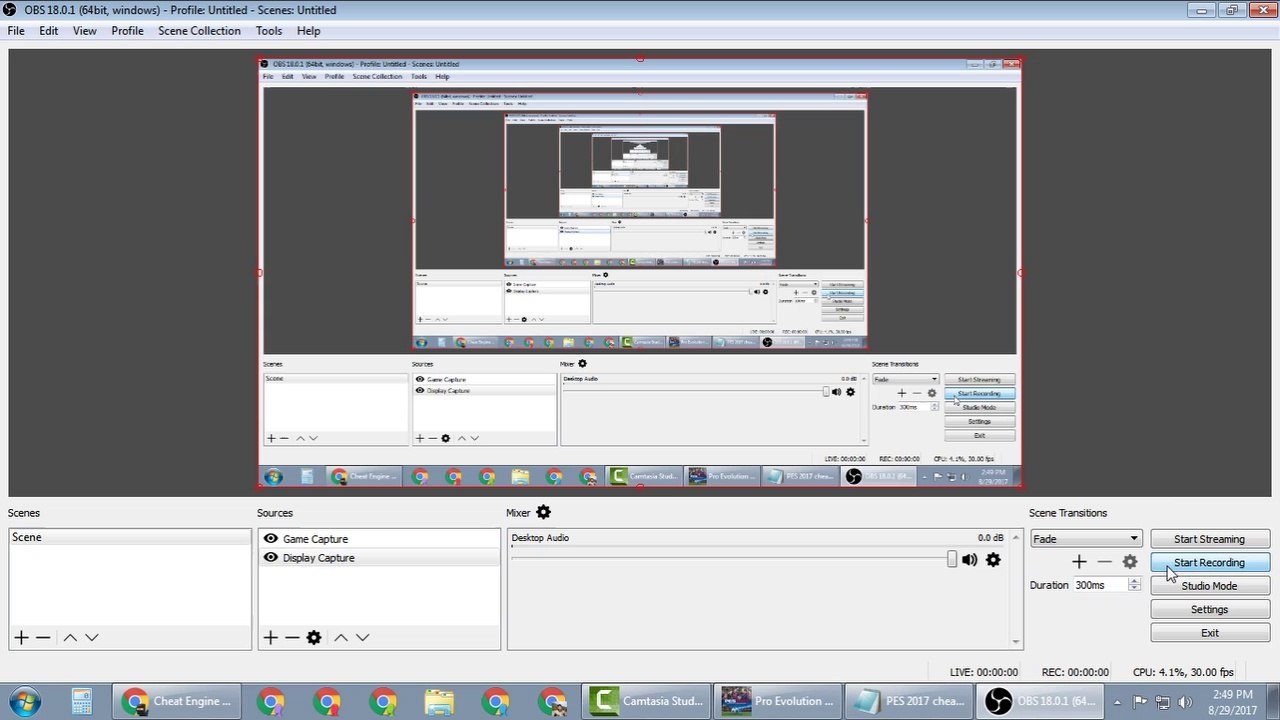
Task: Open source properties gear in Sources panel
Action: 314,637
